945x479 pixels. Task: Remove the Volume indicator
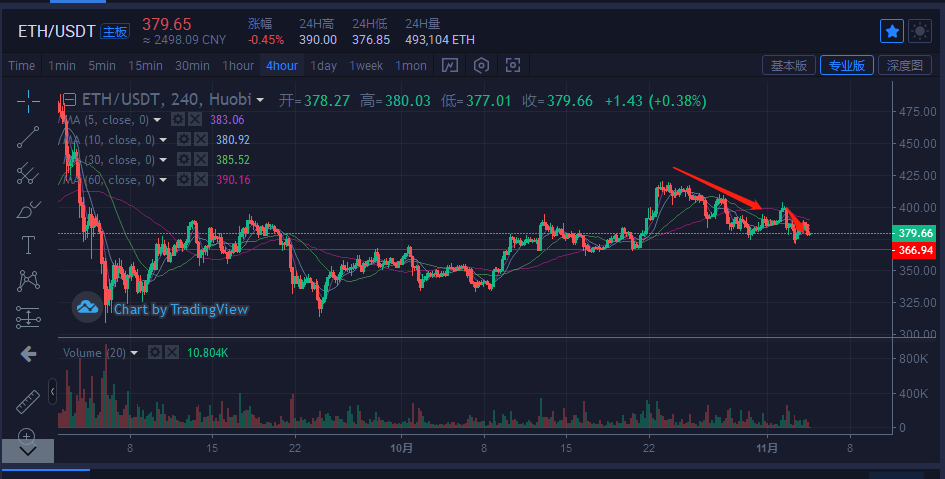[172, 352]
